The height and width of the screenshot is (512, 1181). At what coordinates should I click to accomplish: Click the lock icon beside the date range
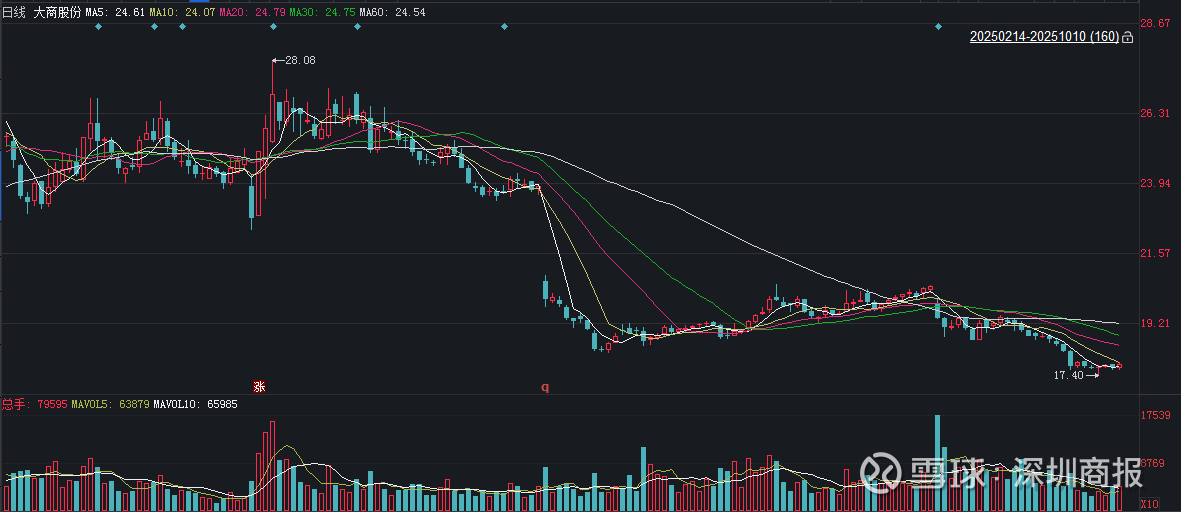(x=1127, y=38)
